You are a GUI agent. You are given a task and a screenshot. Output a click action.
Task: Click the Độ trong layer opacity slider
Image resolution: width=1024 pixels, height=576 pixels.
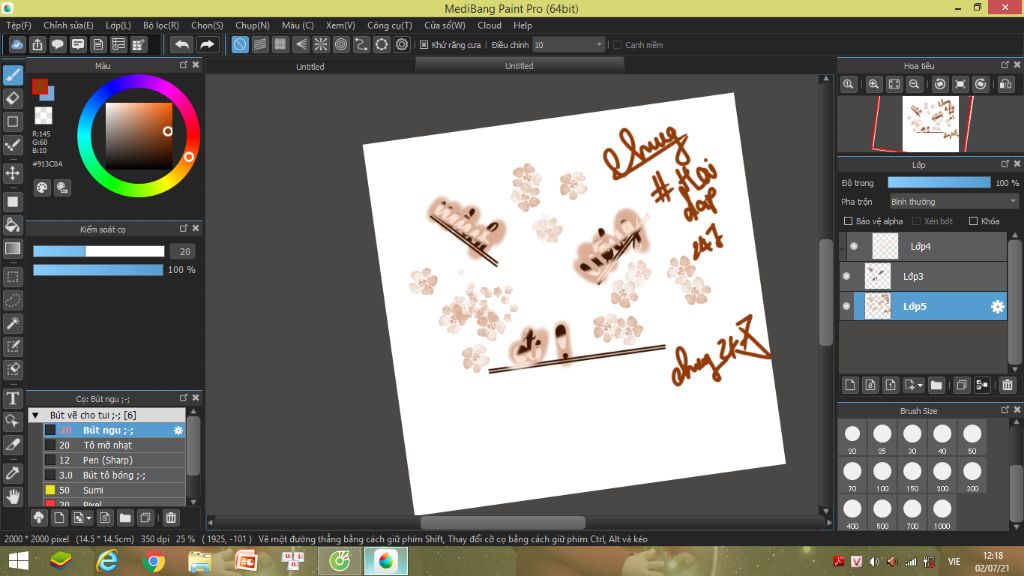coord(939,183)
